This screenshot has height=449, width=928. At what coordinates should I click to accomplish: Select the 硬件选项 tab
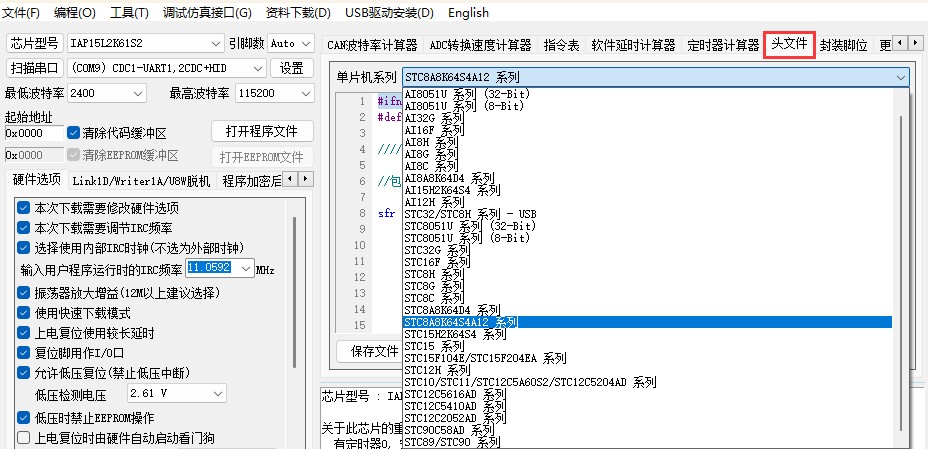[37, 180]
